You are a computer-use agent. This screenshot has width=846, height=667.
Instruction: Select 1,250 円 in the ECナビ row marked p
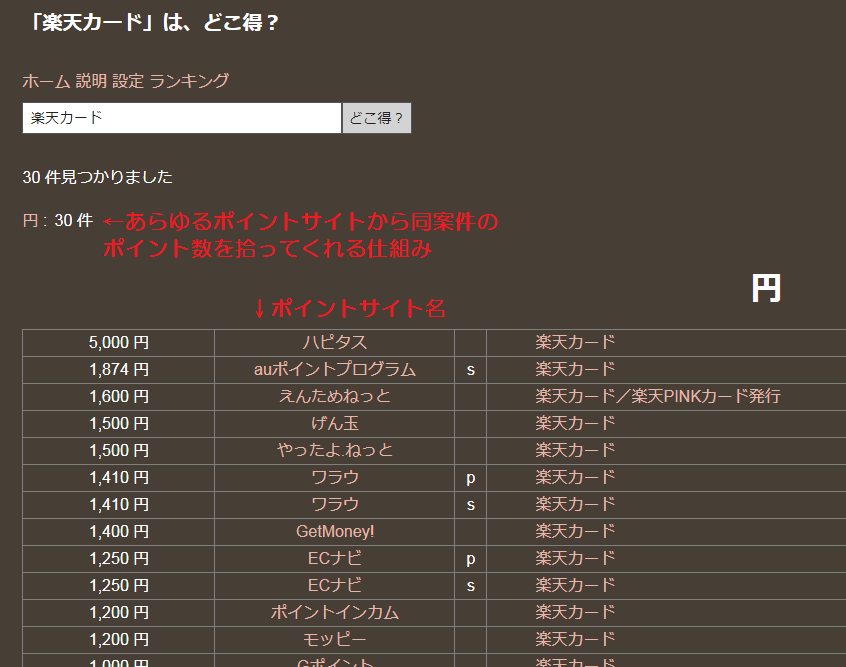[x=119, y=559]
